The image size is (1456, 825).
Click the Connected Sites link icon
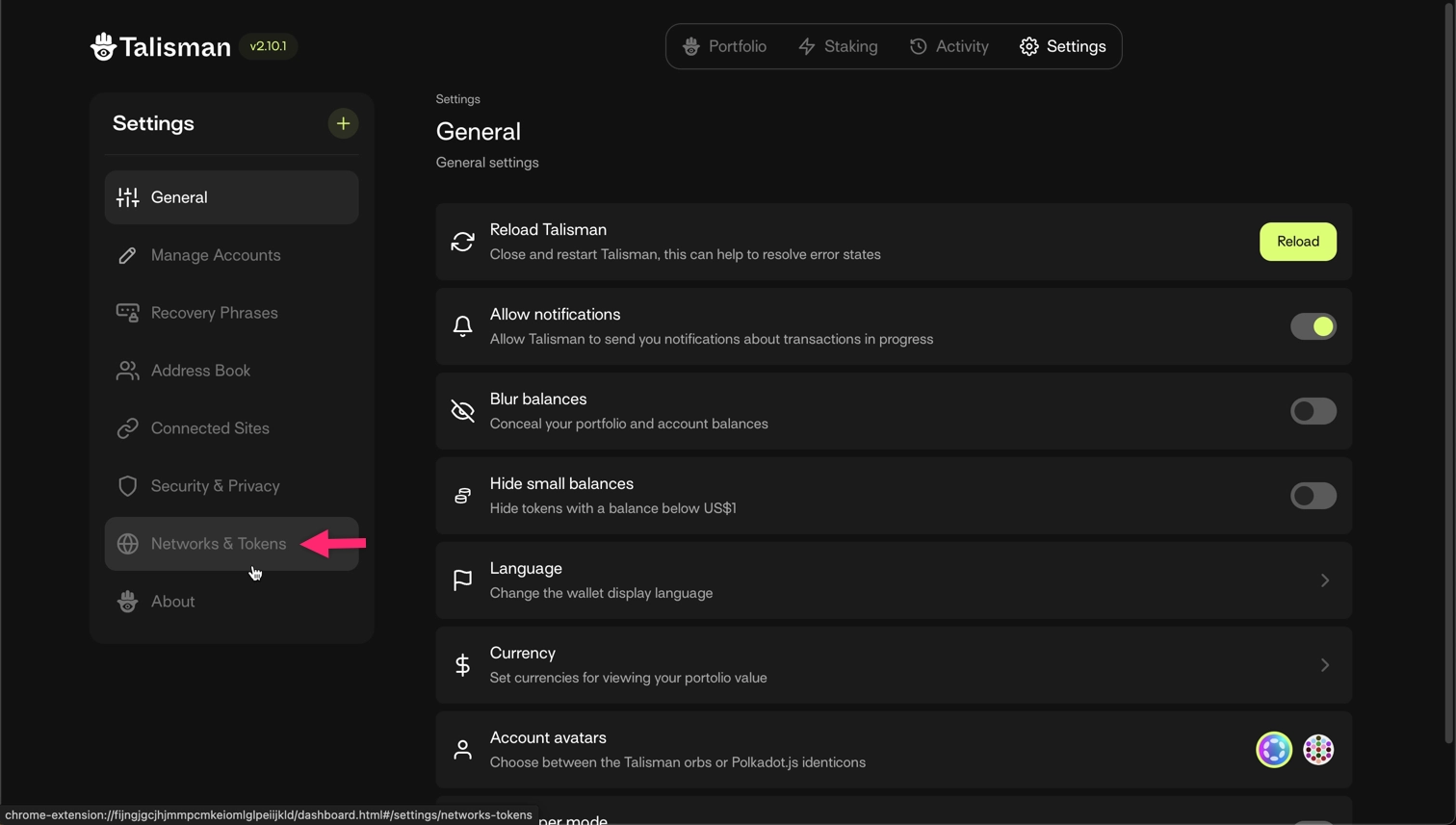click(128, 428)
